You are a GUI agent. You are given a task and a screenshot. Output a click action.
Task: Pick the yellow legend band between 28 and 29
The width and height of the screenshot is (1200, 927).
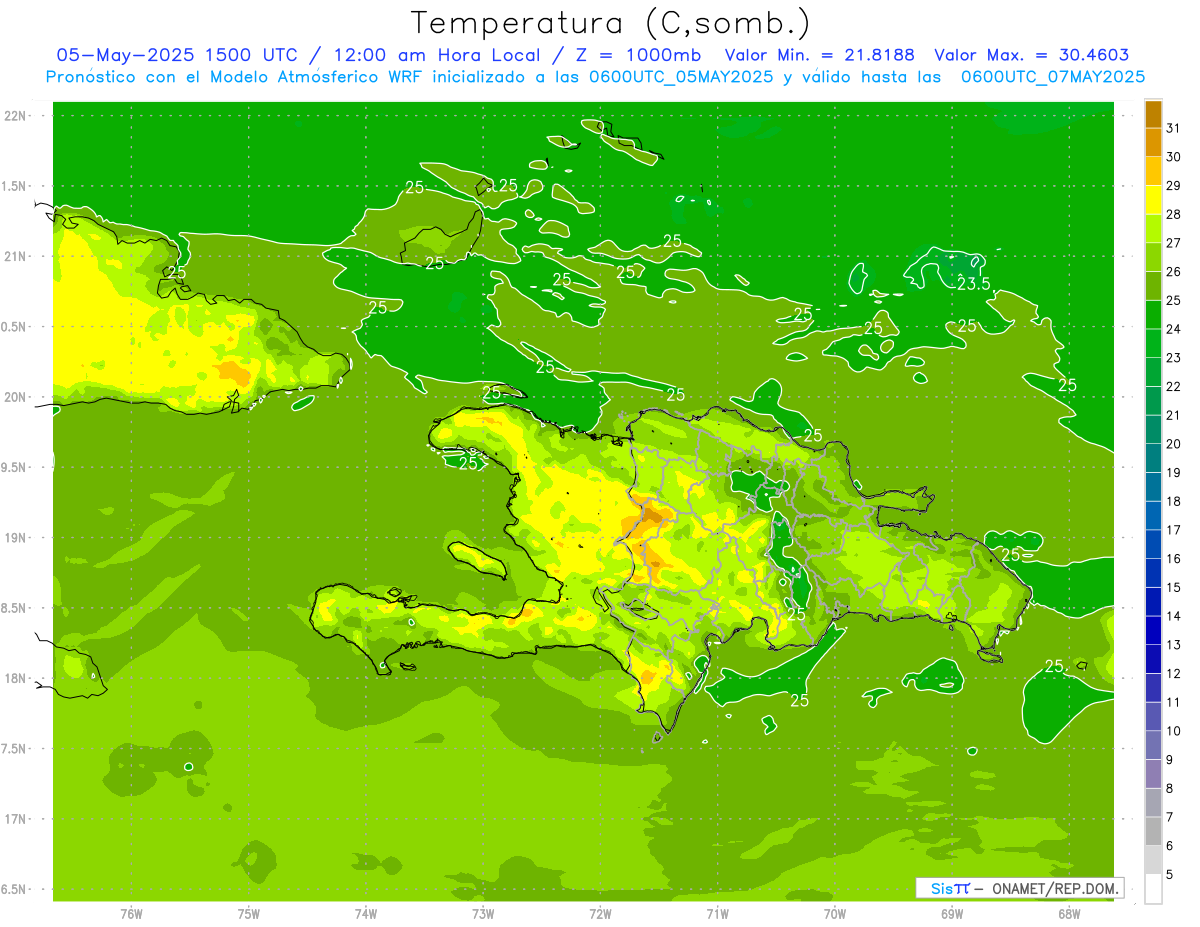click(x=1153, y=200)
